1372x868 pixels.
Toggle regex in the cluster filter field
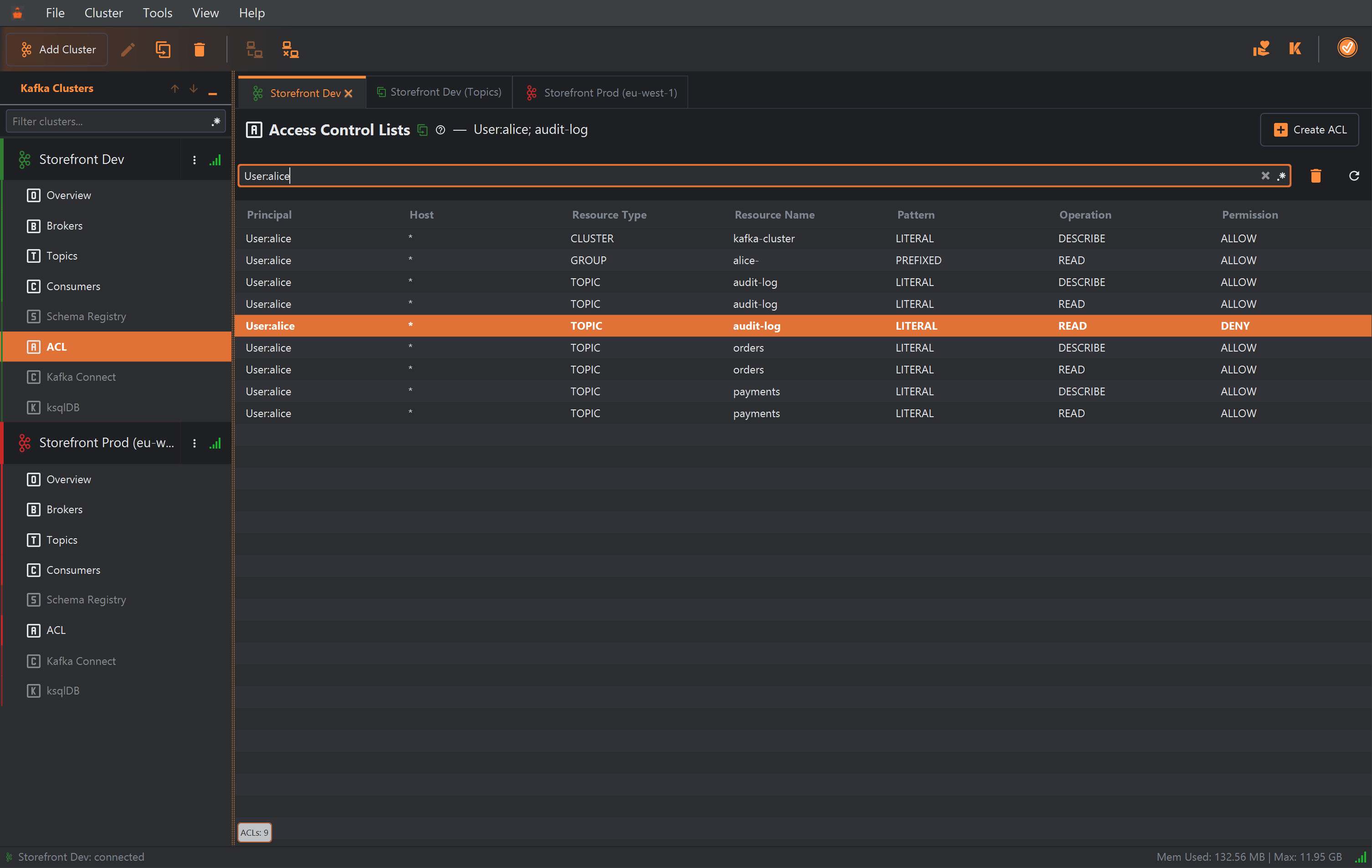[216, 121]
